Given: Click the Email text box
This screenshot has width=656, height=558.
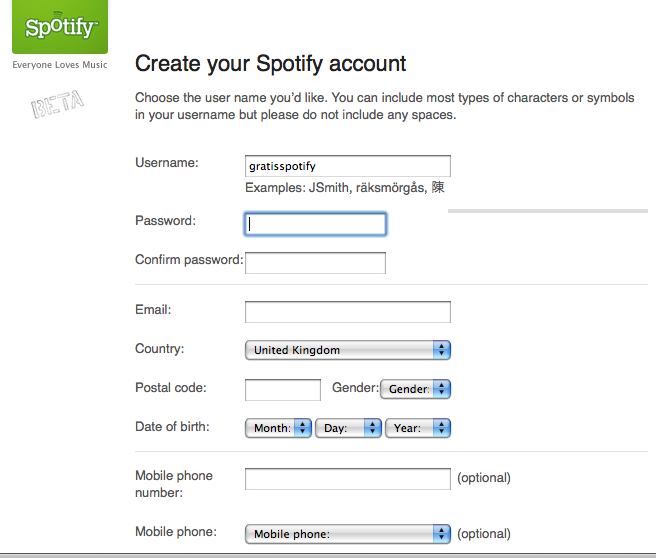Looking at the screenshot, I should point(348,312).
